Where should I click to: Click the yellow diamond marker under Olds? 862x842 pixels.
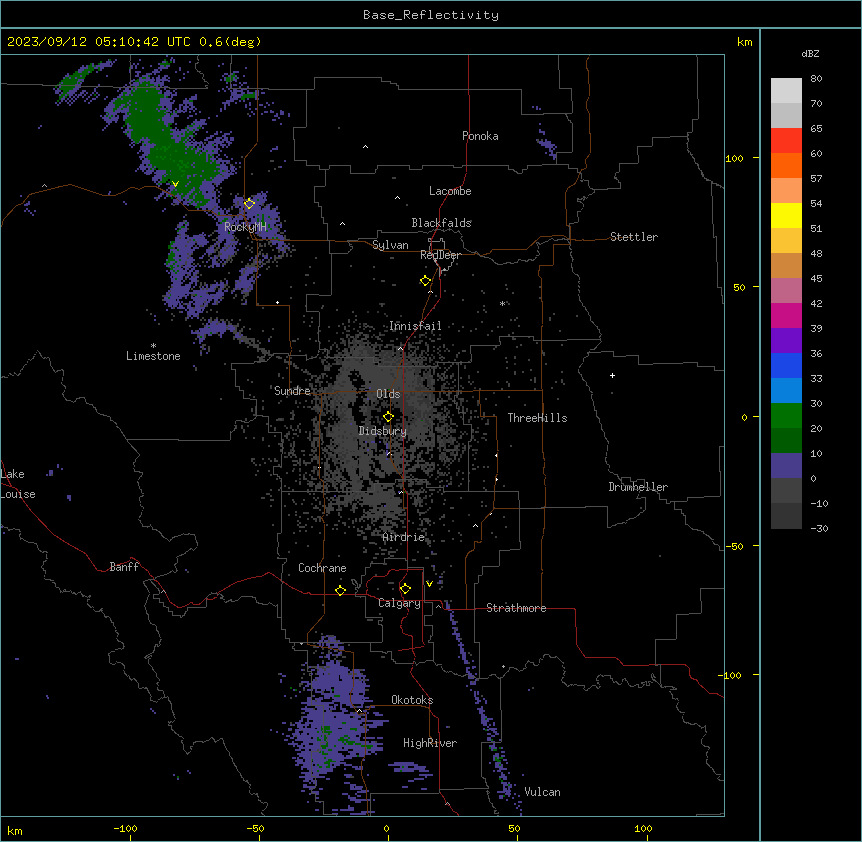point(388,417)
